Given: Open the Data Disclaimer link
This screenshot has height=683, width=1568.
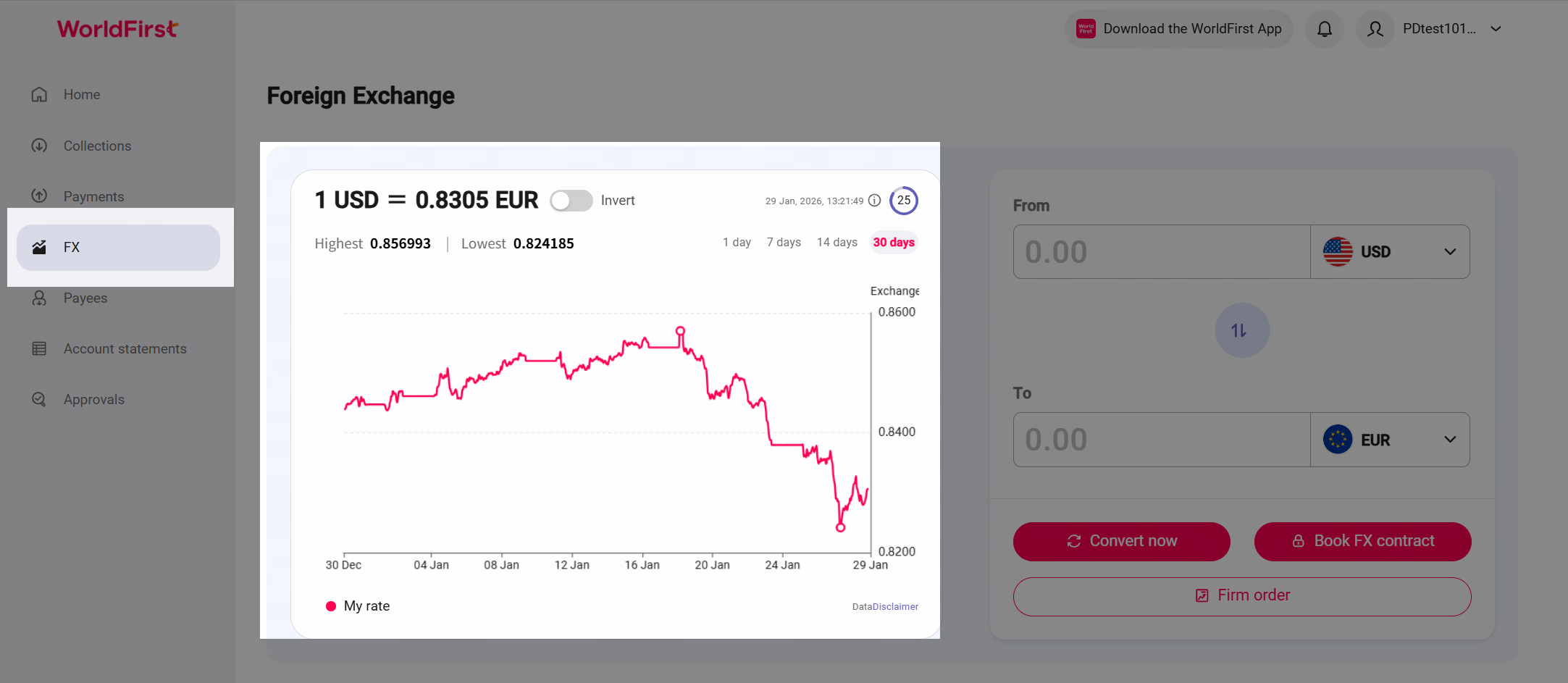Looking at the screenshot, I should click(x=894, y=607).
